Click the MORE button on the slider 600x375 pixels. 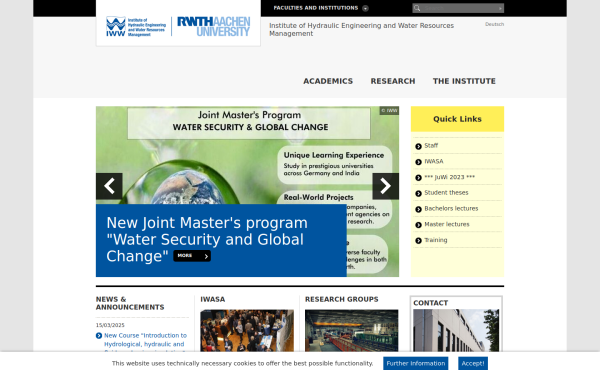point(192,256)
